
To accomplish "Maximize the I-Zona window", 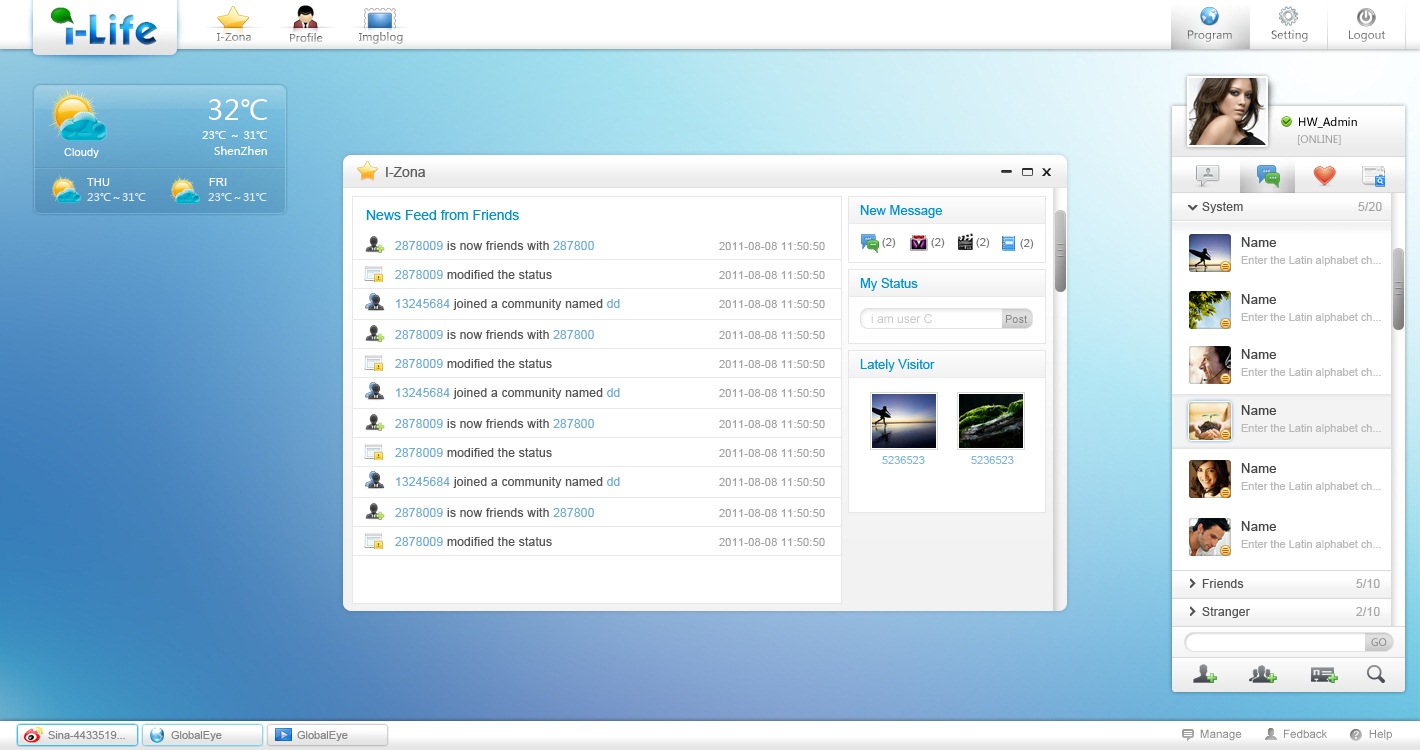I will click(x=1027, y=172).
